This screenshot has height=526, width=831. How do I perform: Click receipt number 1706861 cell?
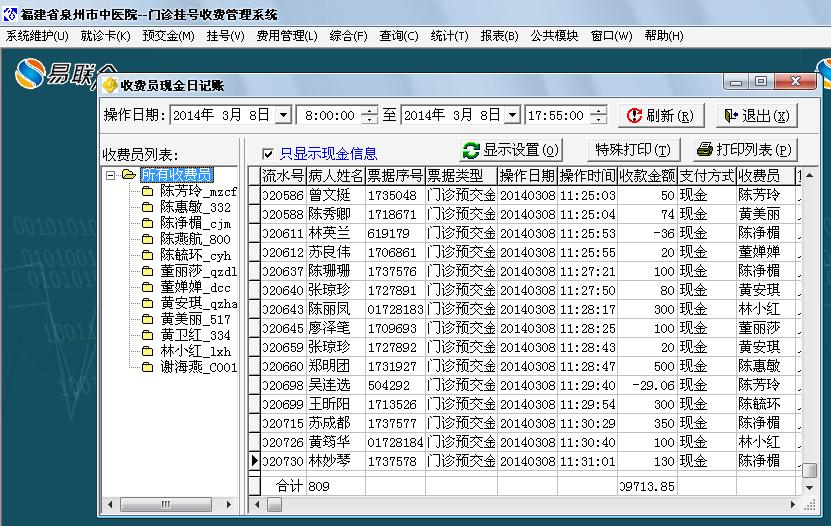[x=395, y=252]
